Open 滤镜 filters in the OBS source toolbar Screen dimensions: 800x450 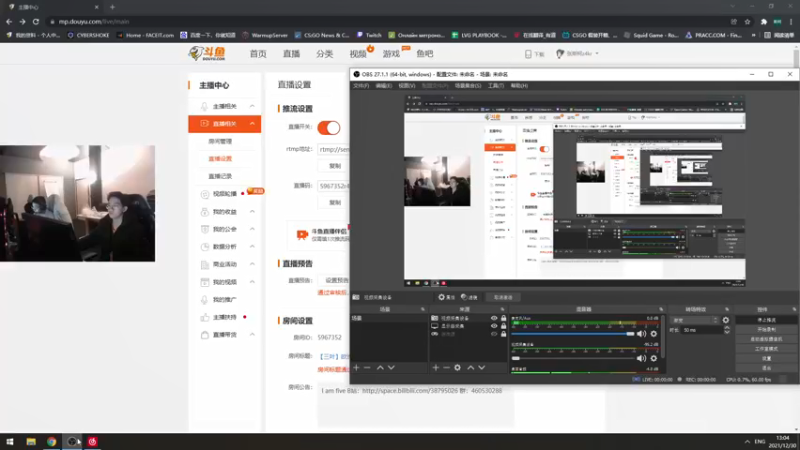click(x=469, y=297)
